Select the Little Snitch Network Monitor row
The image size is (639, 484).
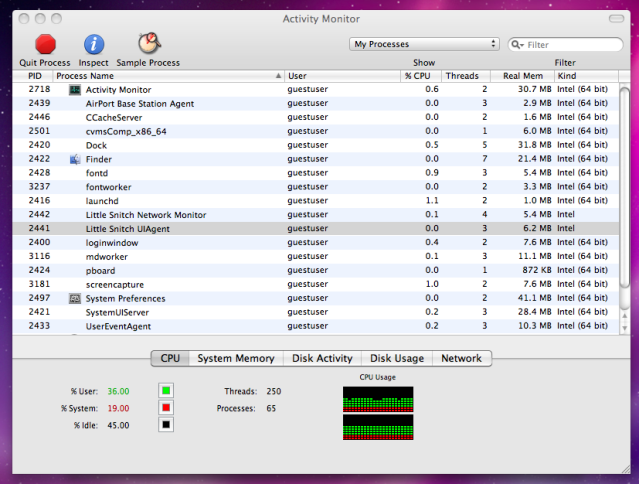(316, 215)
